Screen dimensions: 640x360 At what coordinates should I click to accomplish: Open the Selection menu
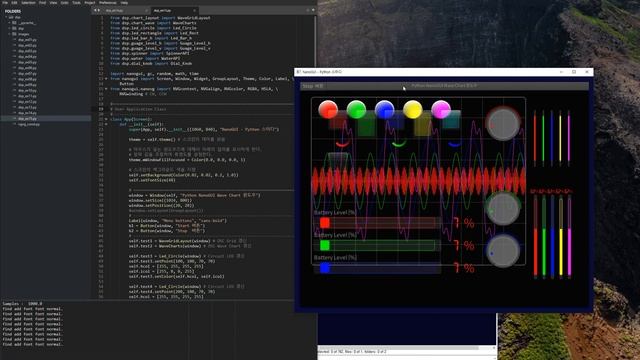click(28, 2)
